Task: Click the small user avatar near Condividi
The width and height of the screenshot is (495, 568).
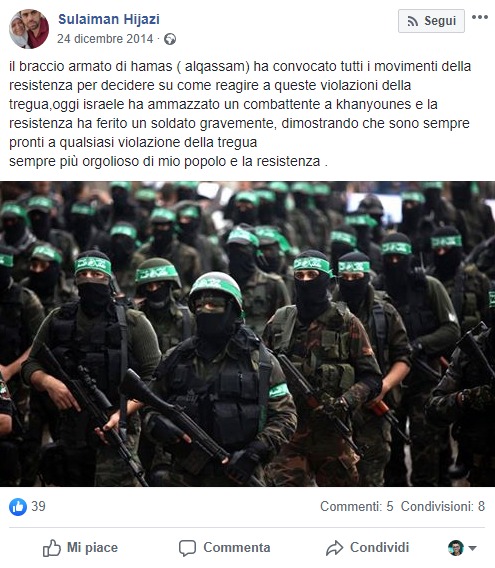Action: click(456, 548)
